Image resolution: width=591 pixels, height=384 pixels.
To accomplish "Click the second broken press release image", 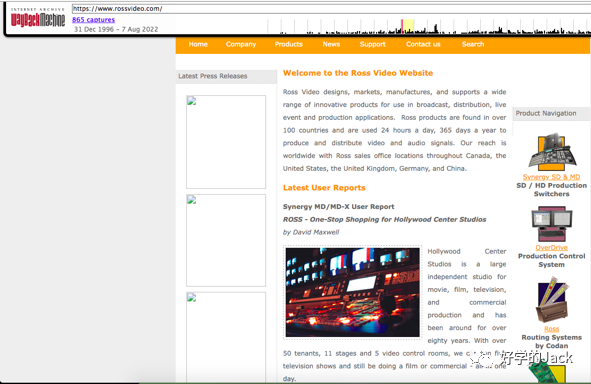I will pos(226,240).
